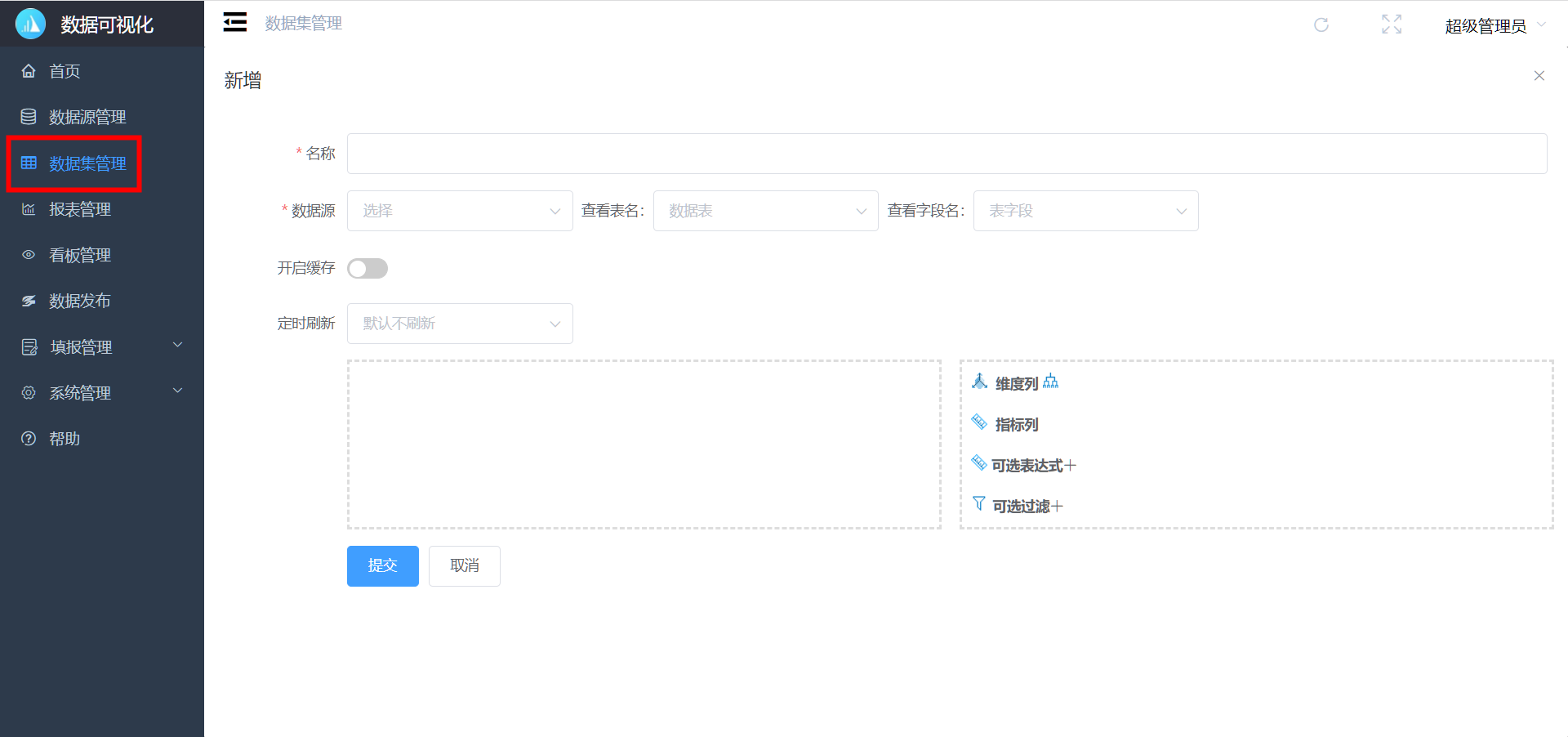Open 帮助 menu item
This screenshot has width=1568, height=737.
(x=102, y=439)
